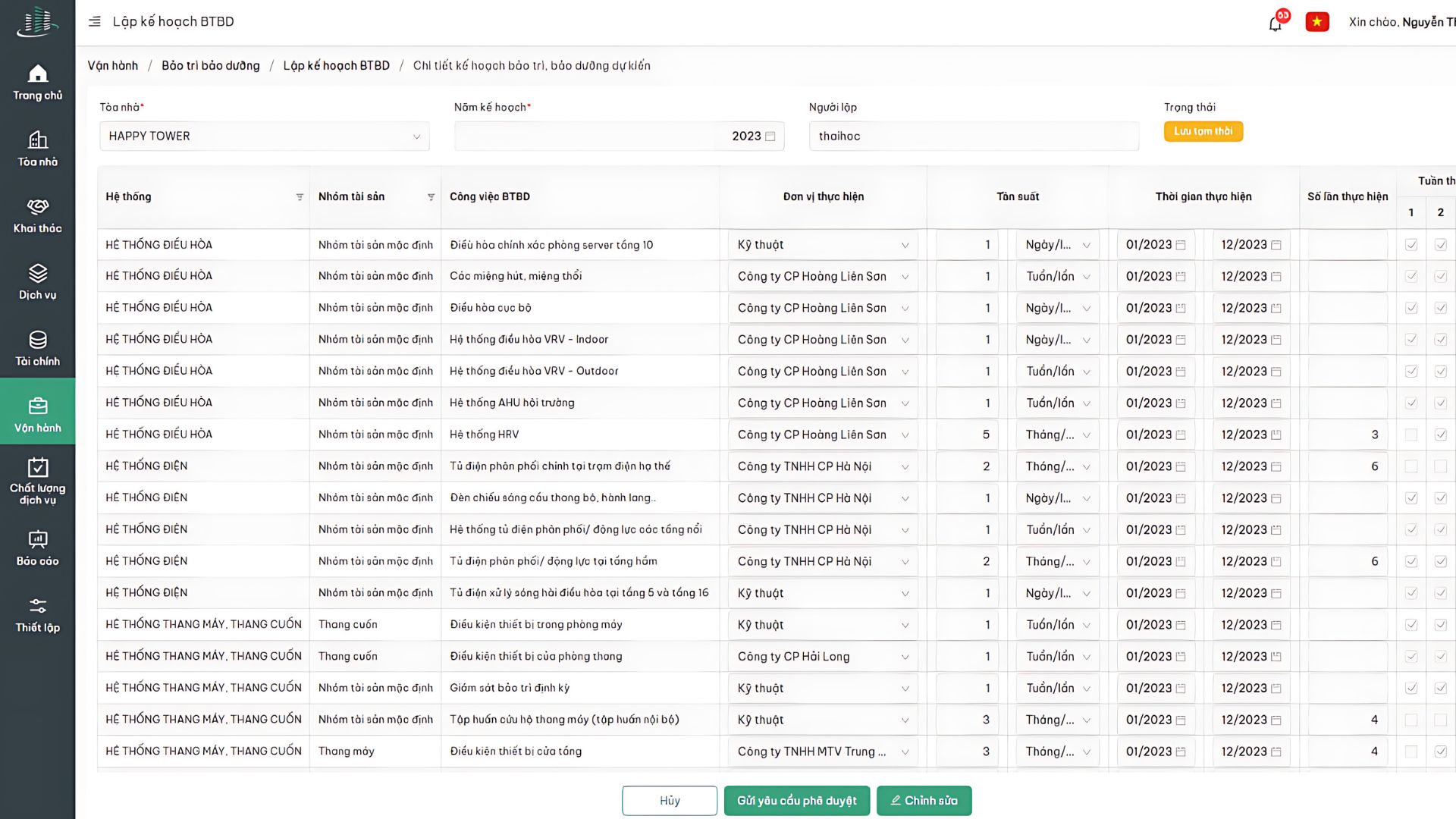
Task: Switch language via Vietnam flag icon
Action: click(1317, 22)
